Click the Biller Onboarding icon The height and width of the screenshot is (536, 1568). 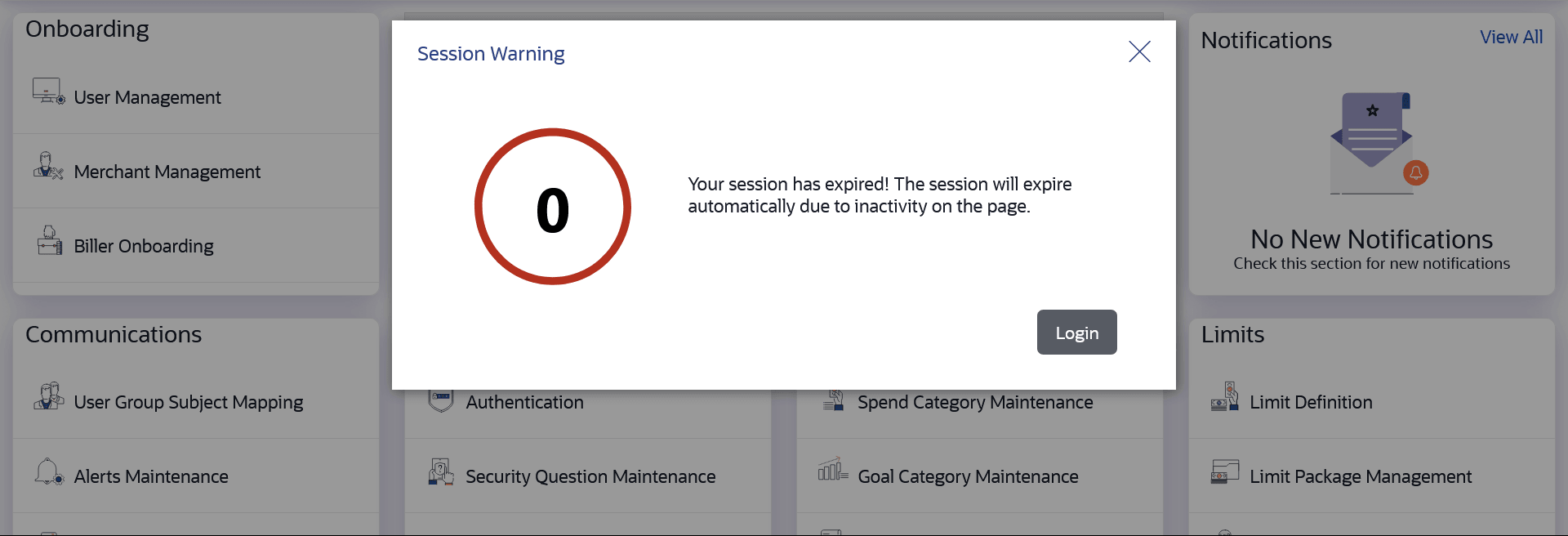point(49,241)
